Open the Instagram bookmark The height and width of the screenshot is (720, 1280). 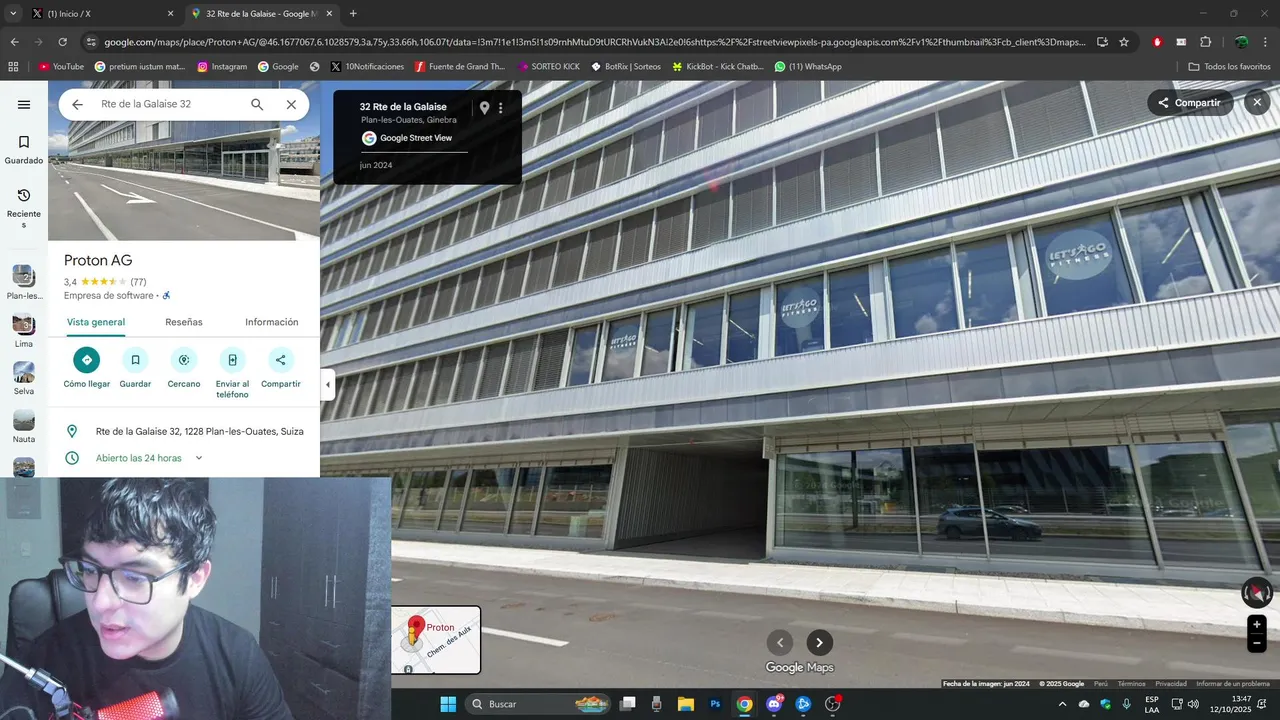[x=222, y=66]
